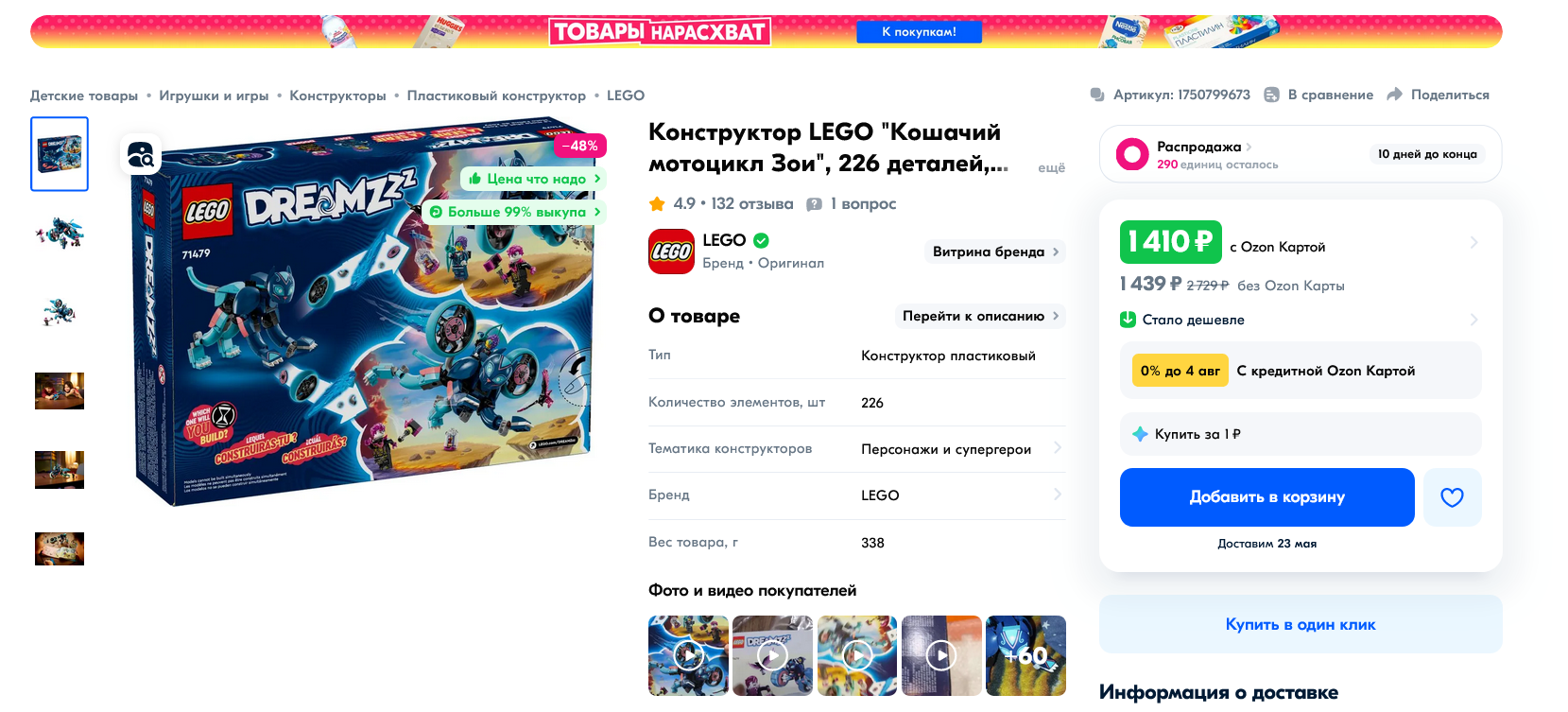This screenshot has height=712, width=1568.
Task: Expand product title with ещё
Action: tap(1051, 167)
